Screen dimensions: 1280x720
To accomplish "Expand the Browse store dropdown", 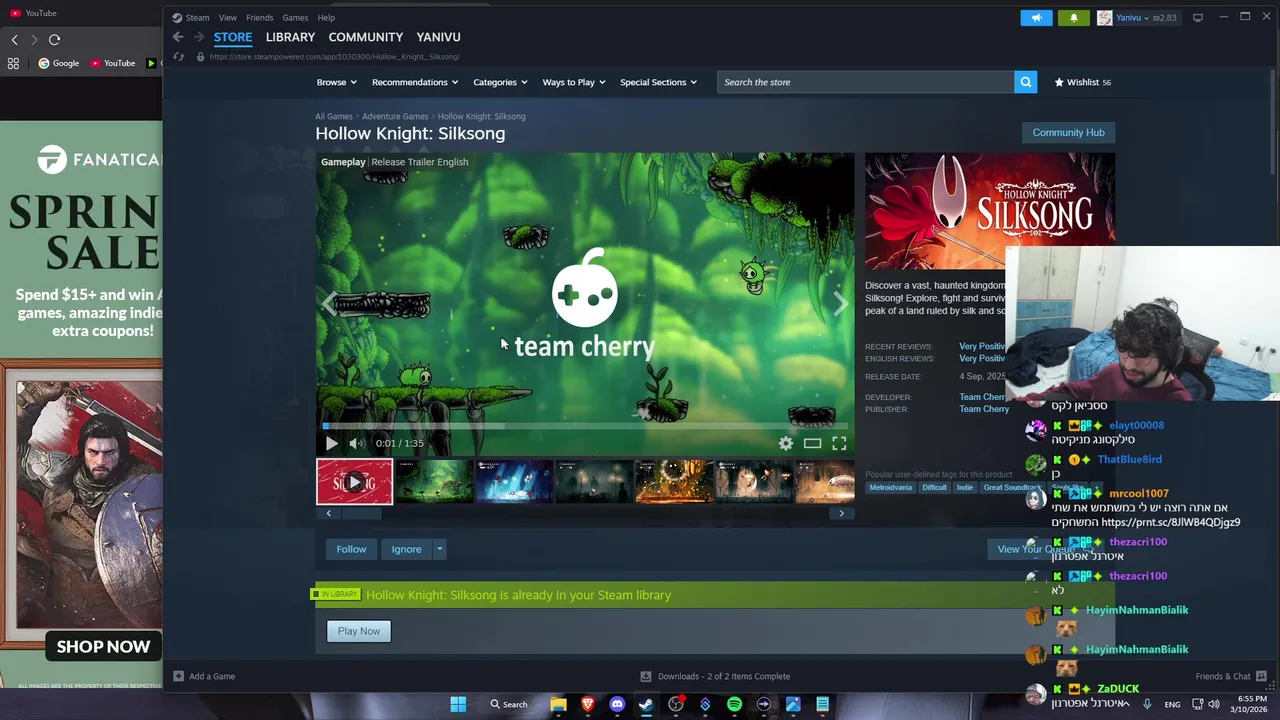I will coord(336,82).
